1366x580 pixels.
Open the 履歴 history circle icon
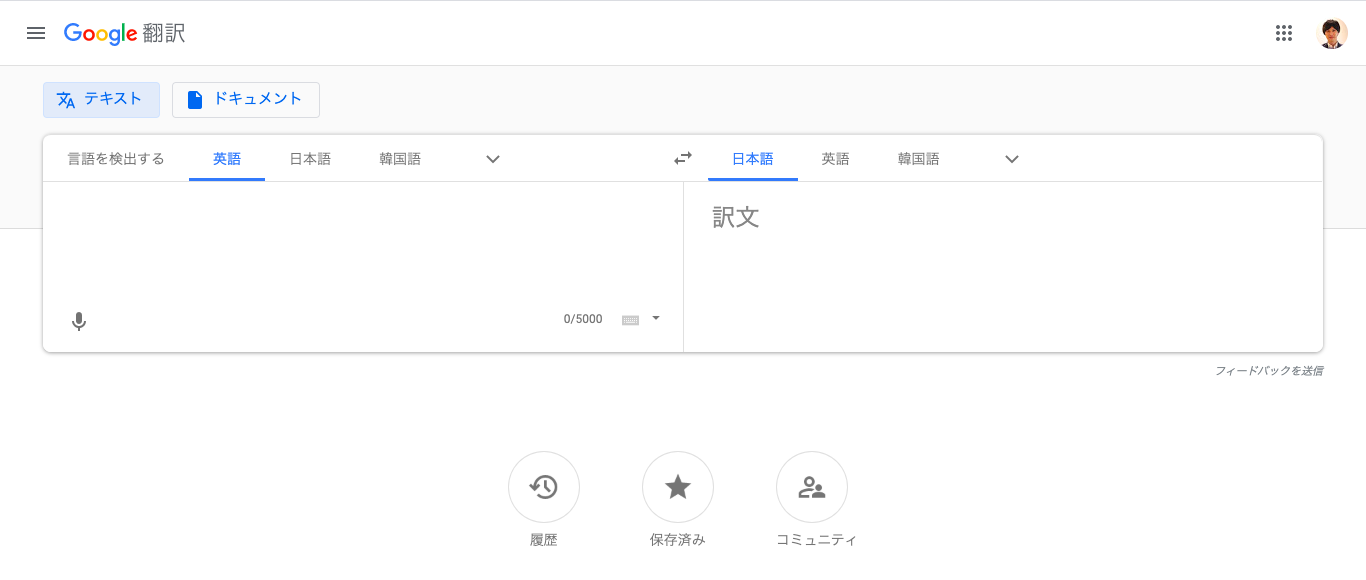click(543, 487)
